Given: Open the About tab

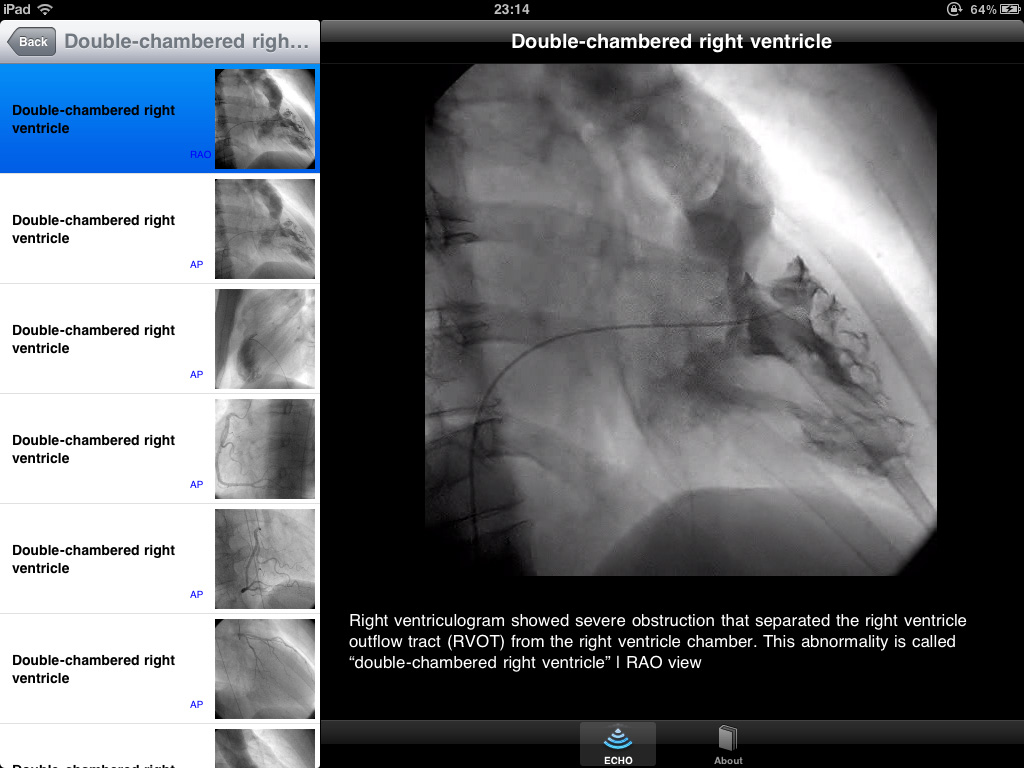Looking at the screenshot, I should 728,744.
